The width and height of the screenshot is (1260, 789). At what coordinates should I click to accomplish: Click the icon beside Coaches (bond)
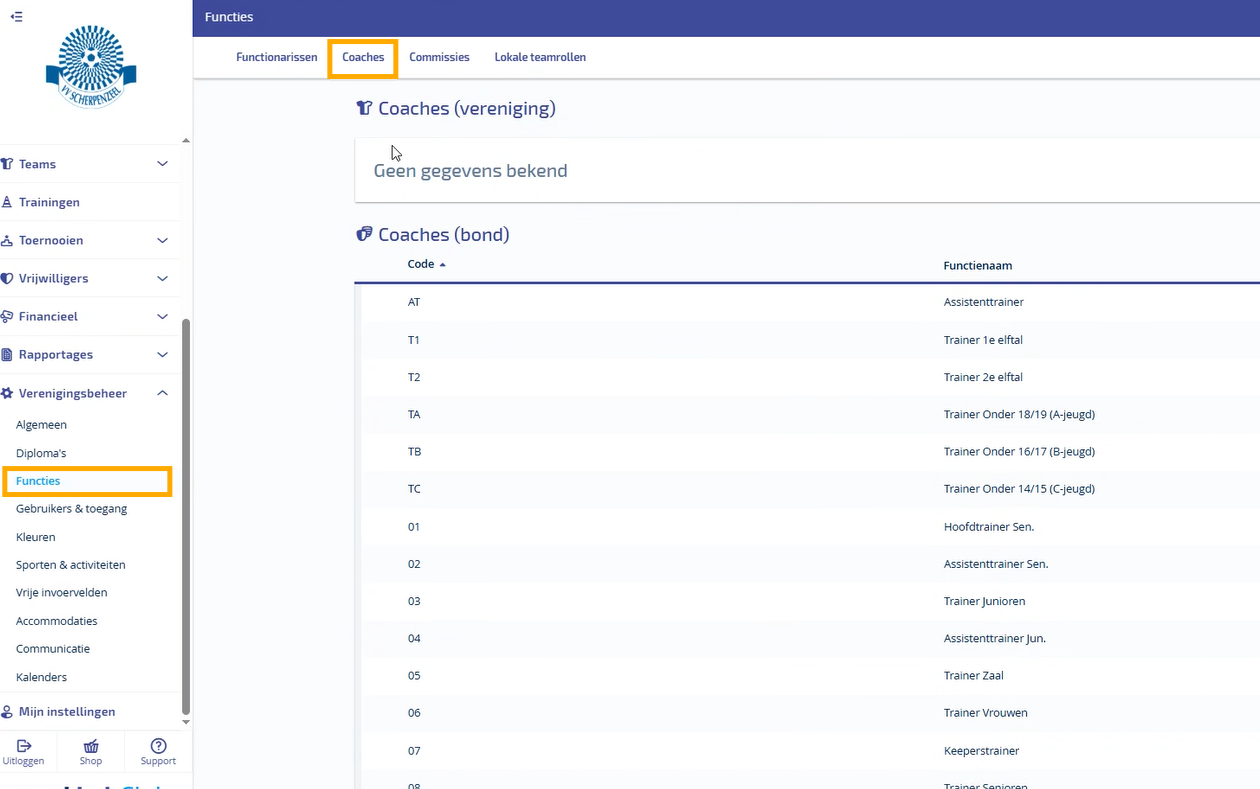click(x=365, y=234)
